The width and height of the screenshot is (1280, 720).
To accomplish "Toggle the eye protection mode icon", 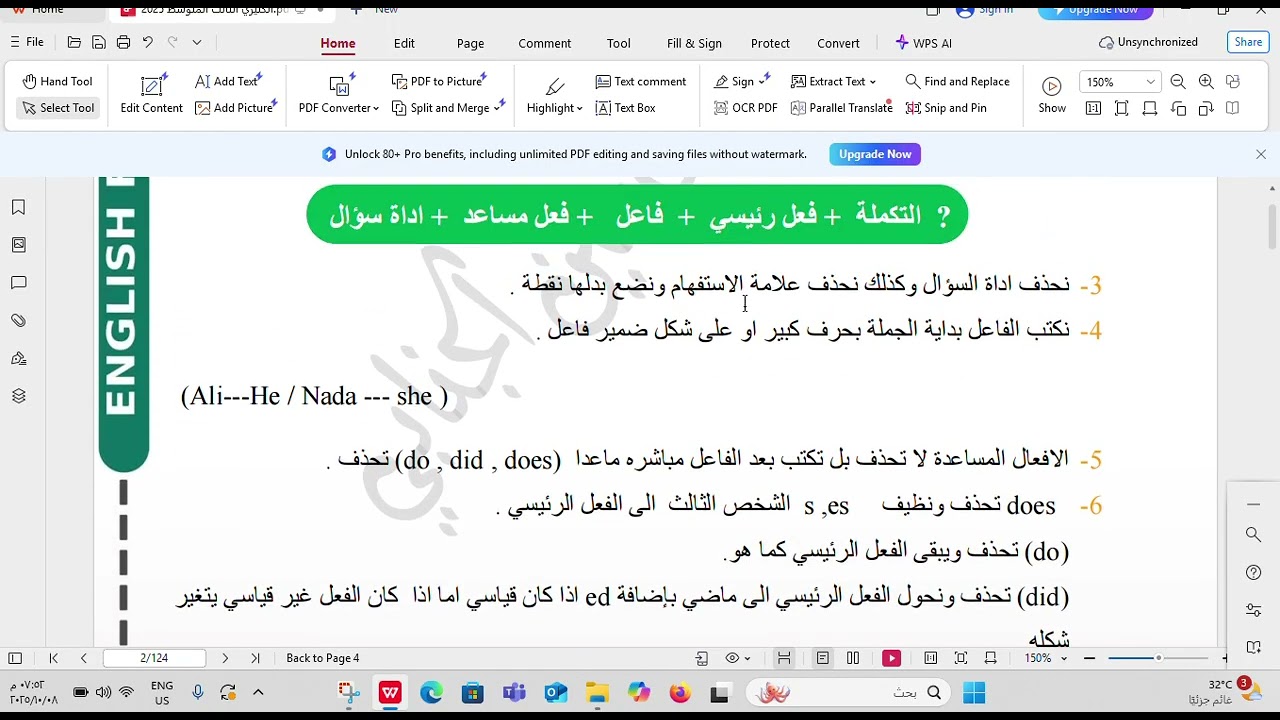I will tap(733, 658).
